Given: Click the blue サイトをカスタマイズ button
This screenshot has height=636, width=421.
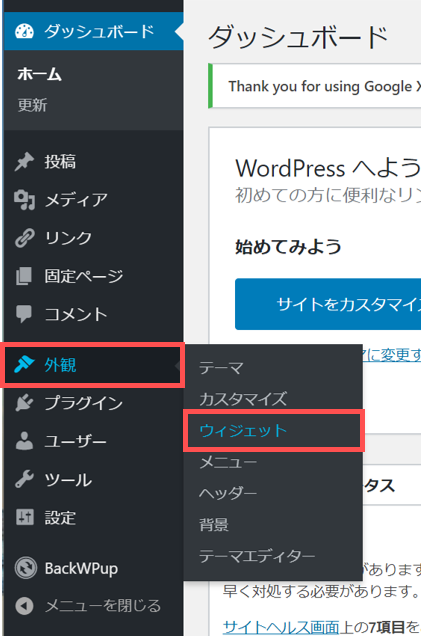Looking at the screenshot, I should tap(328, 304).
